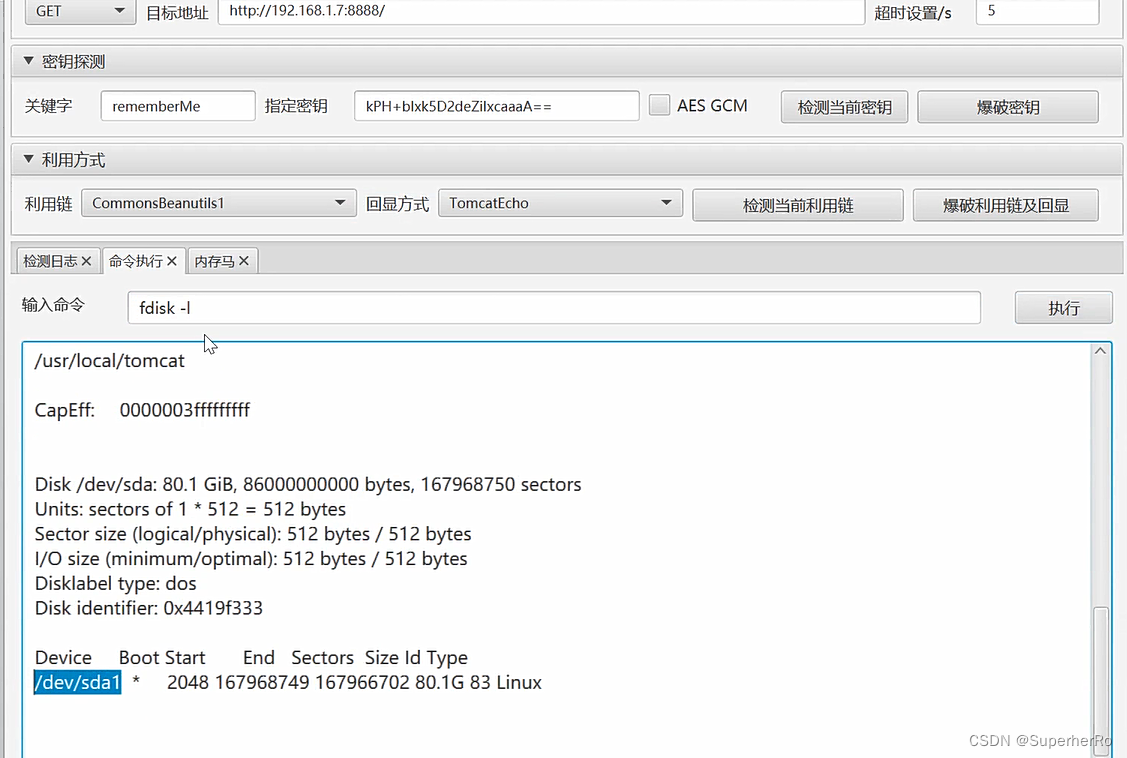Collapse the 密钥探测 section
The image size is (1127, 758).
click(x=29, y=61)
